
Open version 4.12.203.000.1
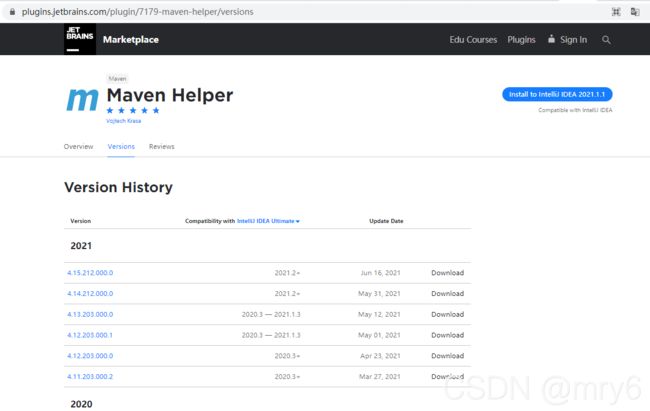(90, 335)
